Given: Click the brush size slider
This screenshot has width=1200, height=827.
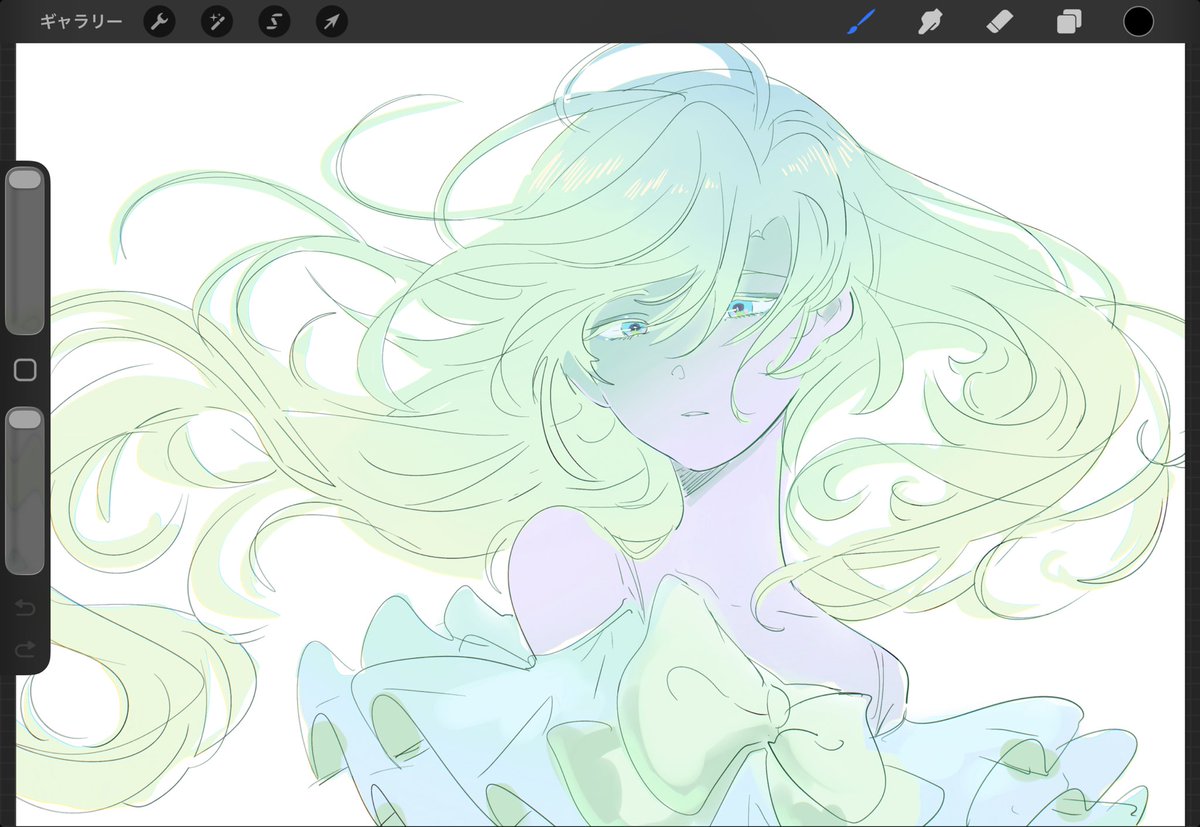Looking at the screenshot, I should (25, 251).
